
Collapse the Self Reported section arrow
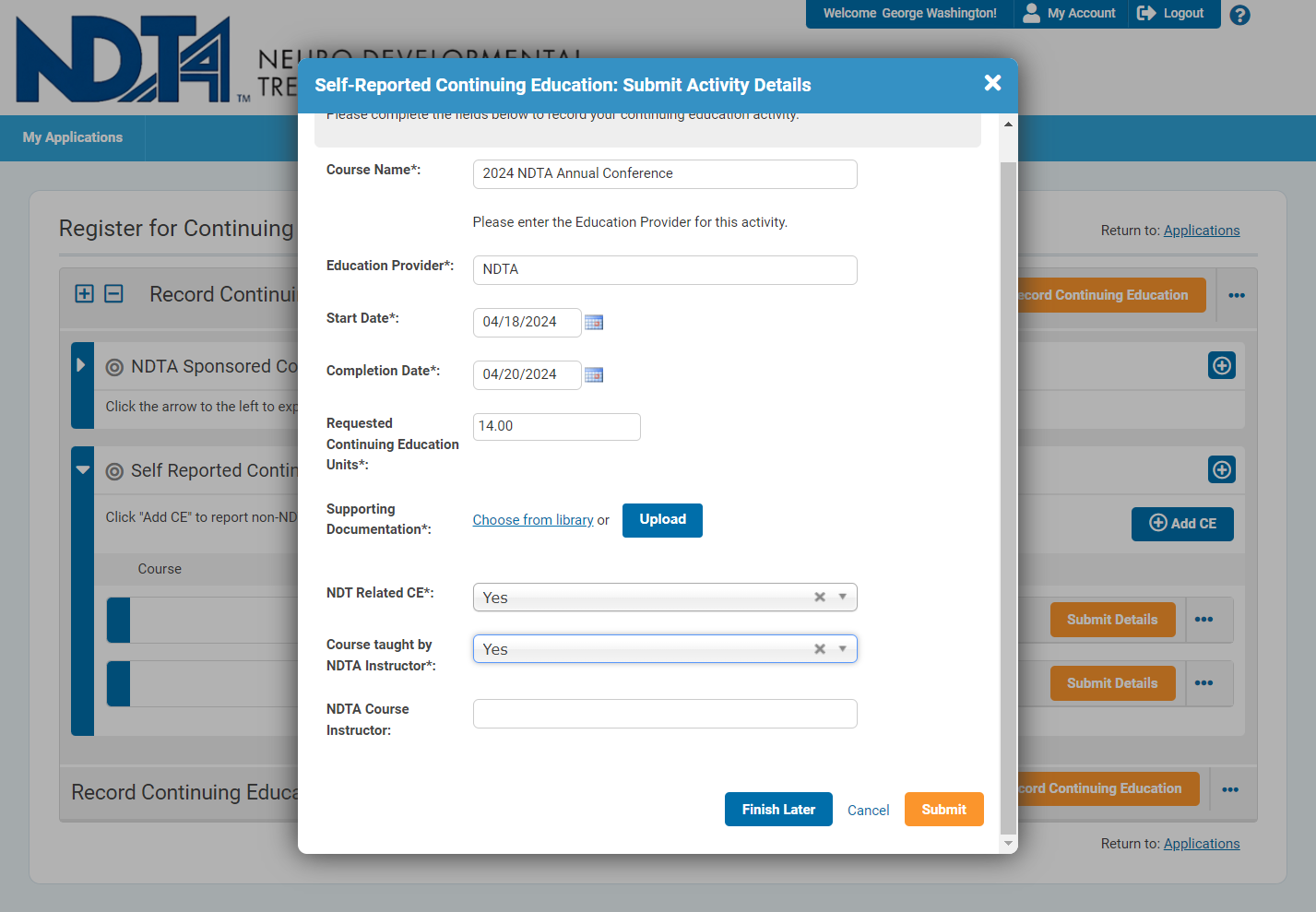[x=83, y=469]
